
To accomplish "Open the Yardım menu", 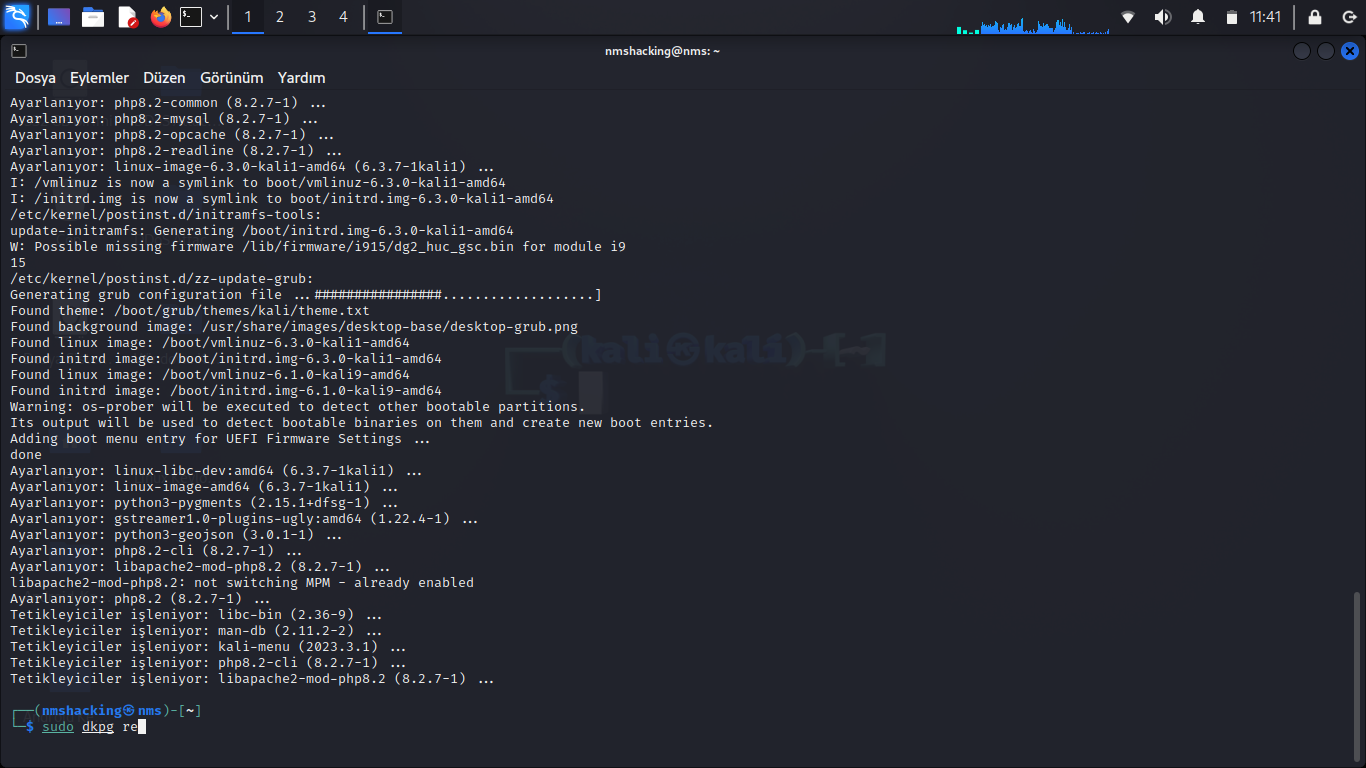I will tap(301, 78).
